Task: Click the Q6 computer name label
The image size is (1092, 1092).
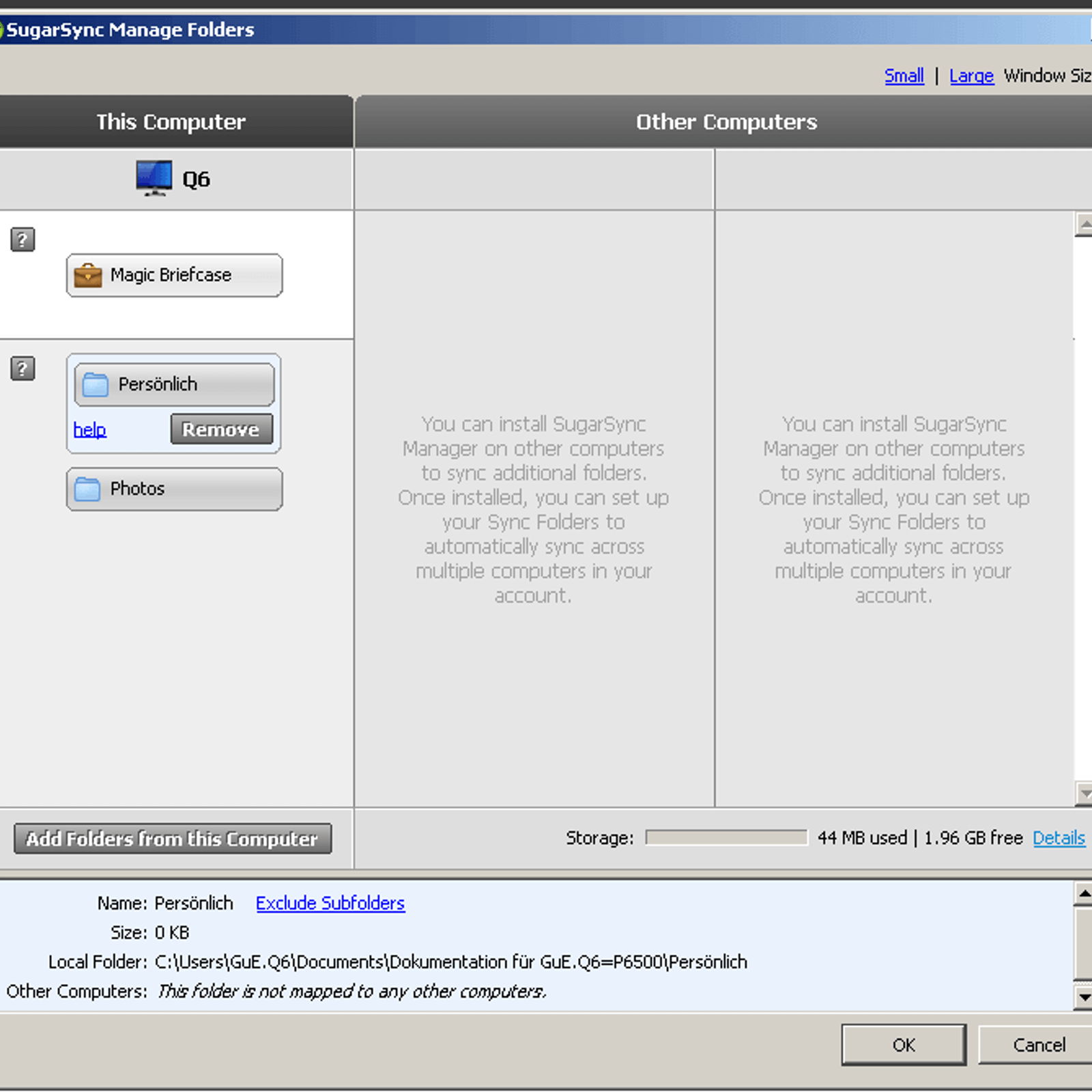Action: click(196, 179)
